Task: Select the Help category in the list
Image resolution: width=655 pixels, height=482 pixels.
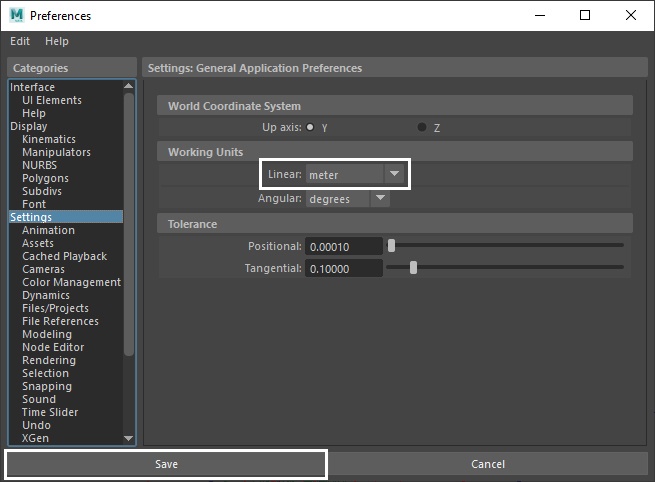Action: [34, 113]
